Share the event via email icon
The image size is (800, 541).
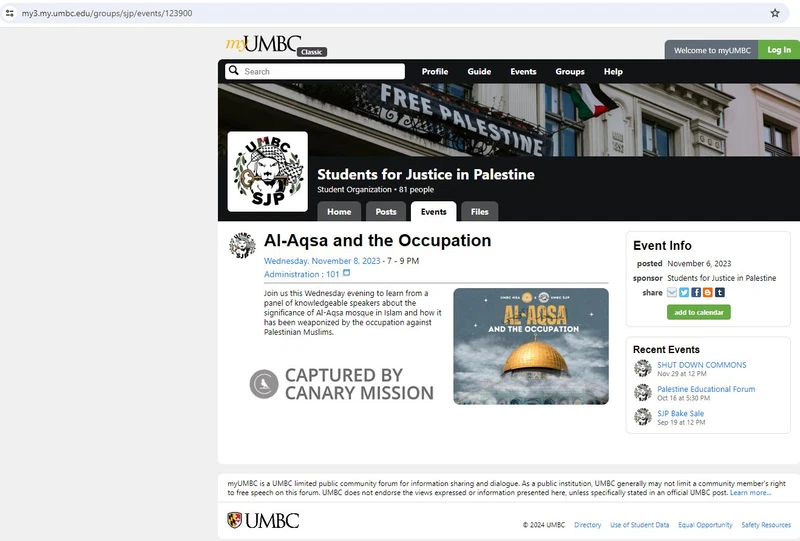point(673,293)
